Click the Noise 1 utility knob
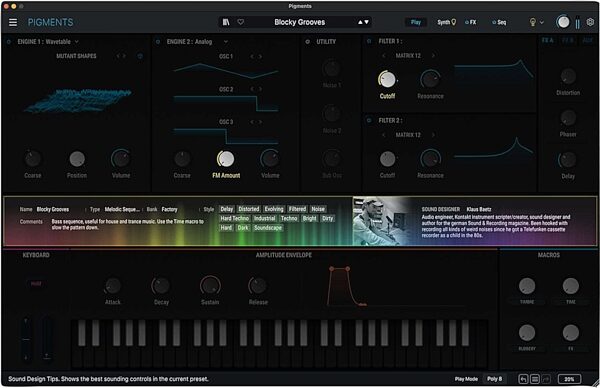The image size is (600, 388). point(331,69)
